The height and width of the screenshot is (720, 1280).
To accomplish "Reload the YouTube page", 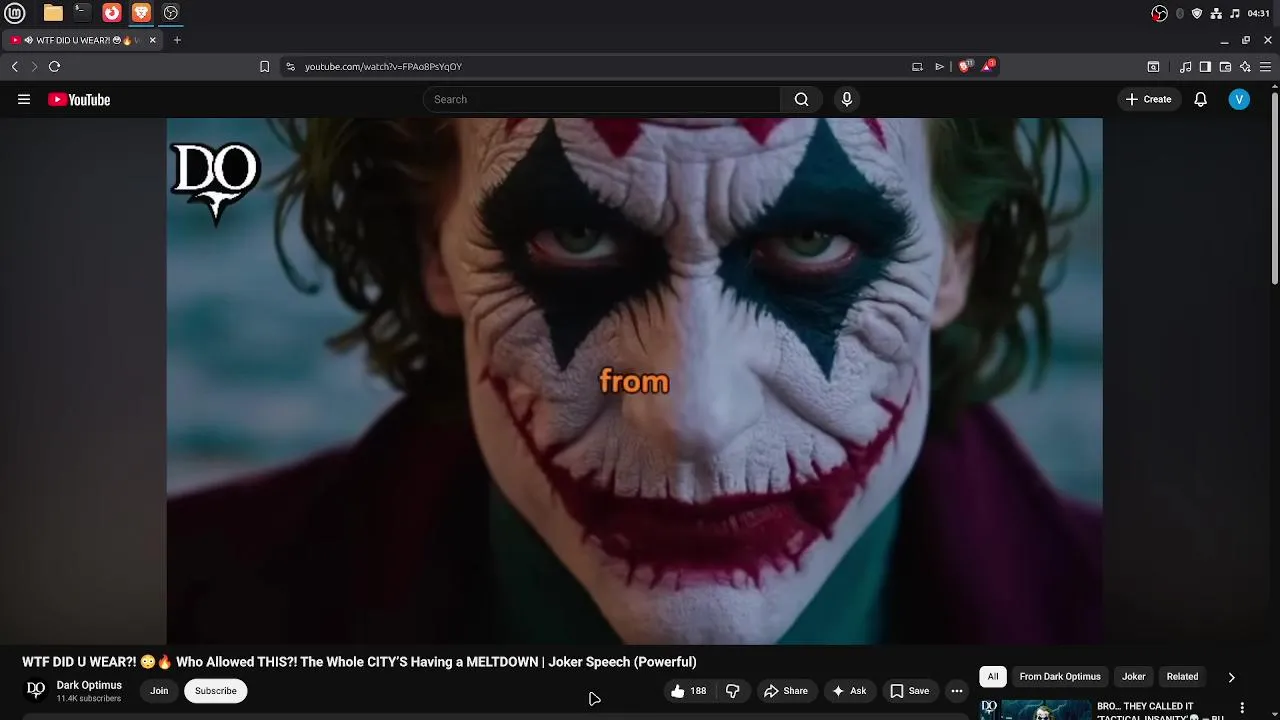I will pos(54,66).
